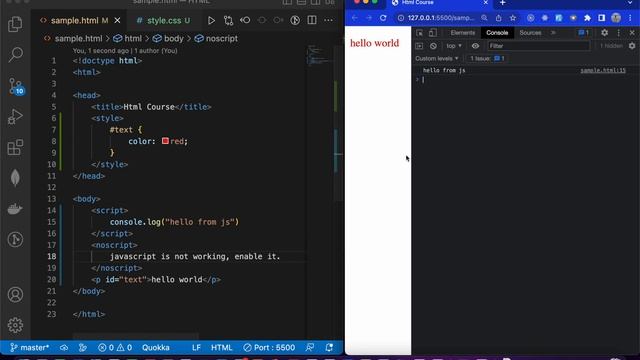Screen dimensions: 640x360
Task: Select the sample.html editor tab
Action: 74,20
